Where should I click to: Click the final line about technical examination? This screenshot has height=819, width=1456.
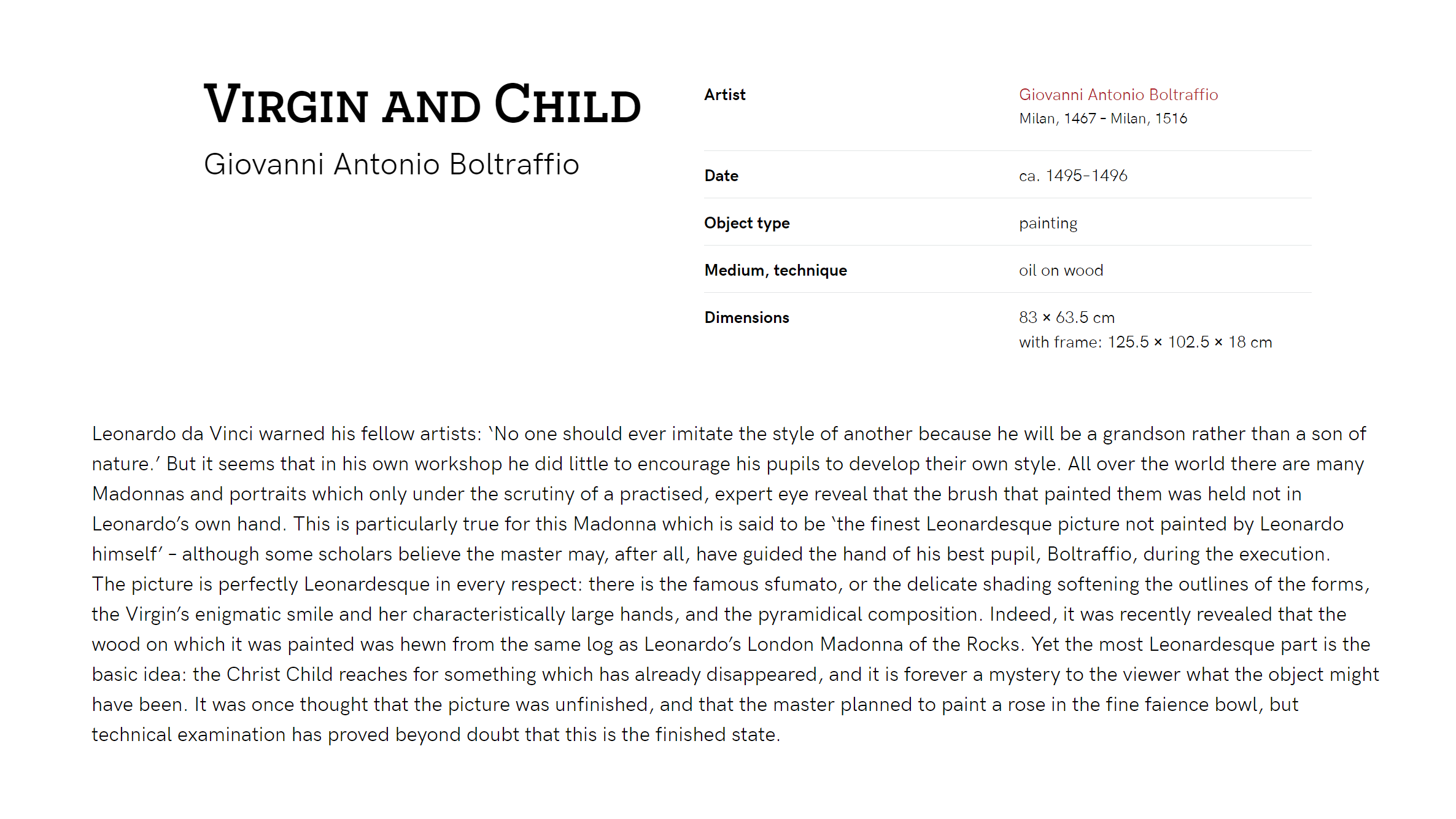click(x=436, y=734)
